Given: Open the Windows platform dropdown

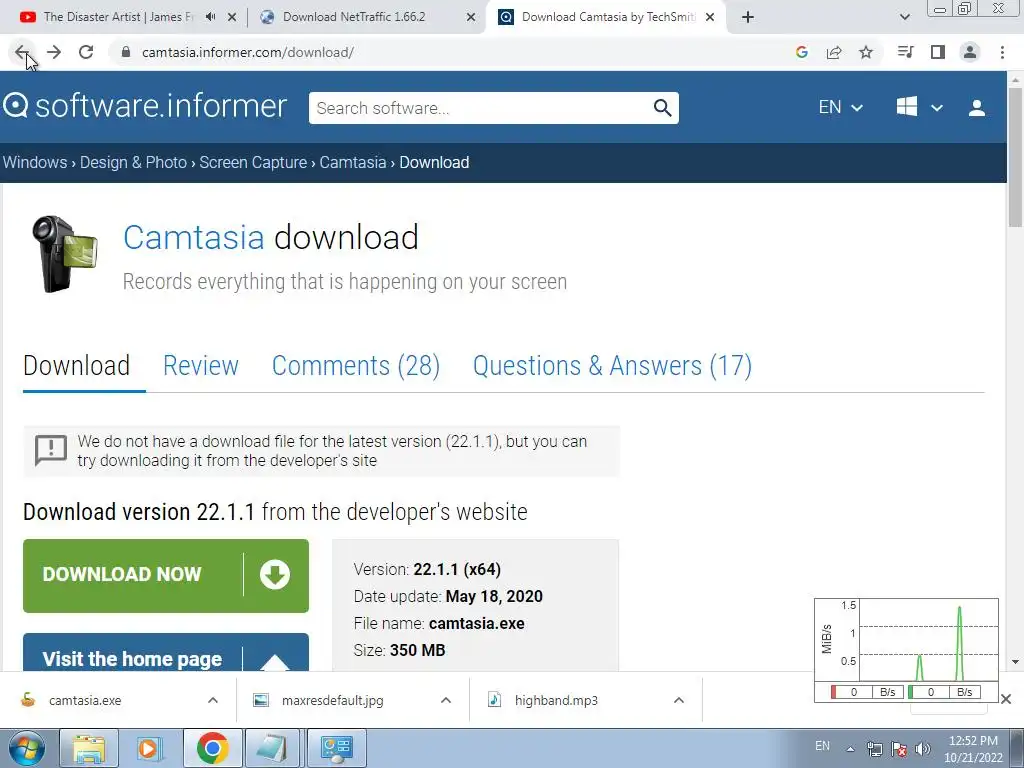Looking at the screenshot, I should click(x=920, y=107).
